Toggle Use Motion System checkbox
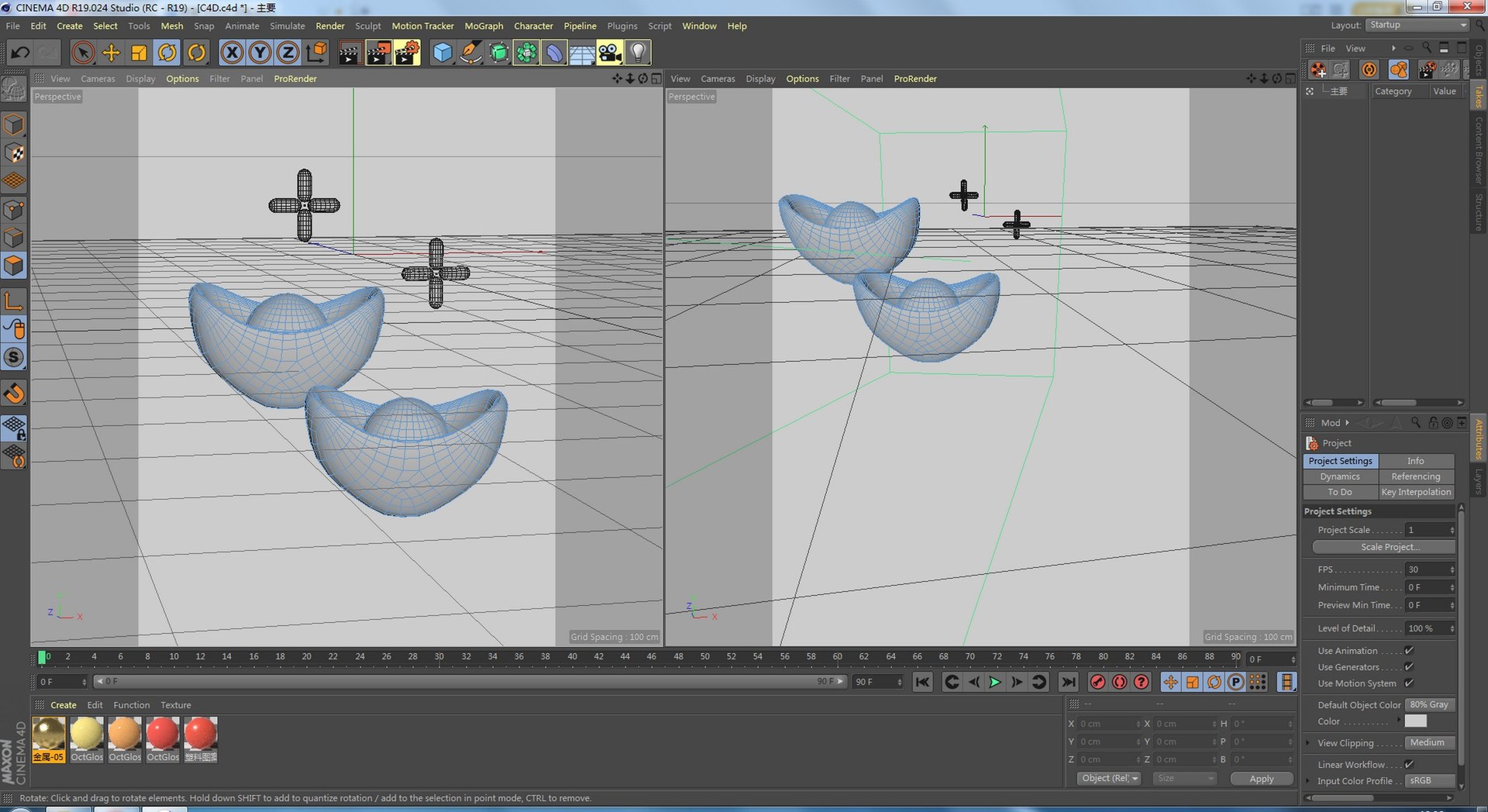The width and height of the screenshot is (1488, 812). coord(1409,683)
